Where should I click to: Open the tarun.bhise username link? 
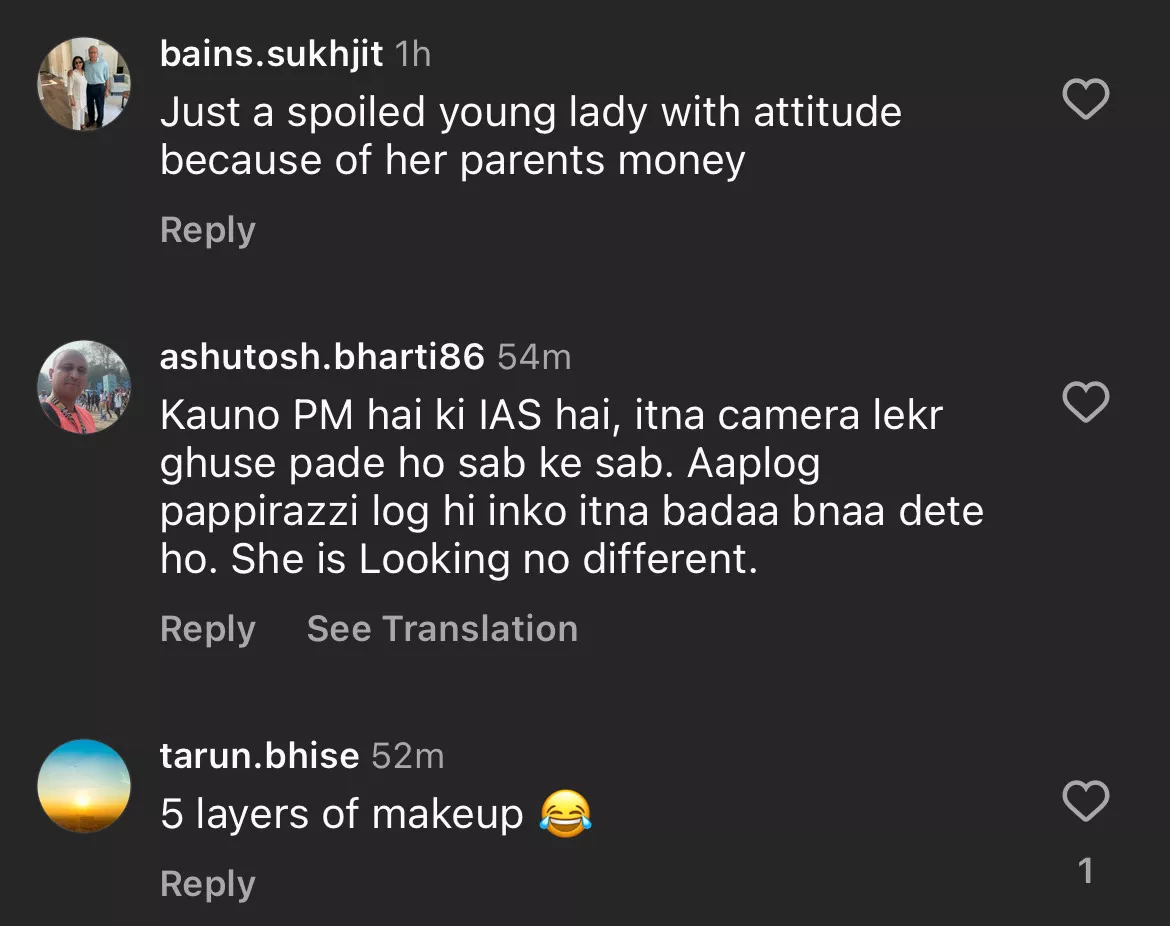[x=259, y=755]
